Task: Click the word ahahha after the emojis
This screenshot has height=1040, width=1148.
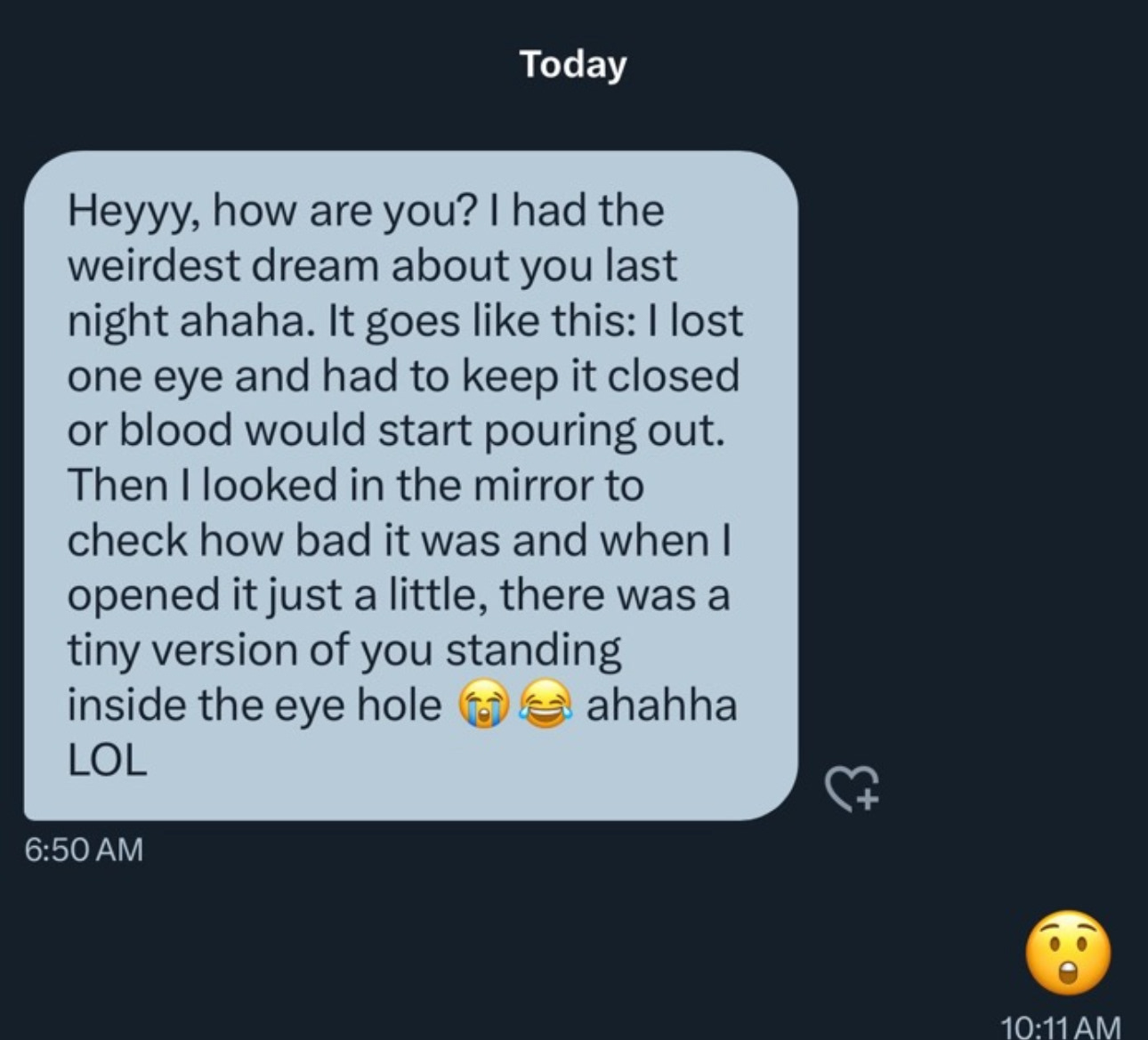Action: click(x=661, y=705)
